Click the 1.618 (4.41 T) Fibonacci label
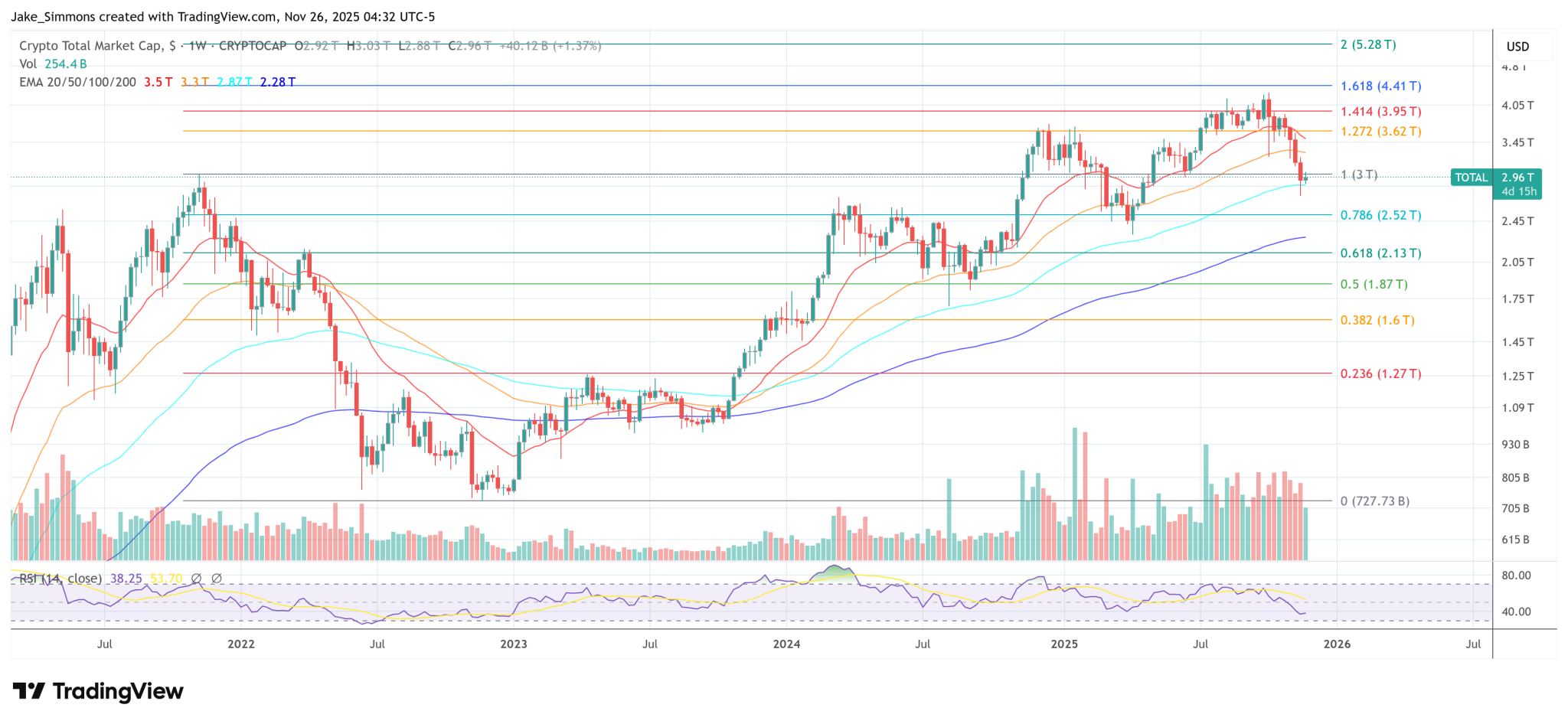The width and height of the screenshot is (1568, 724). tap(1380, 86)
